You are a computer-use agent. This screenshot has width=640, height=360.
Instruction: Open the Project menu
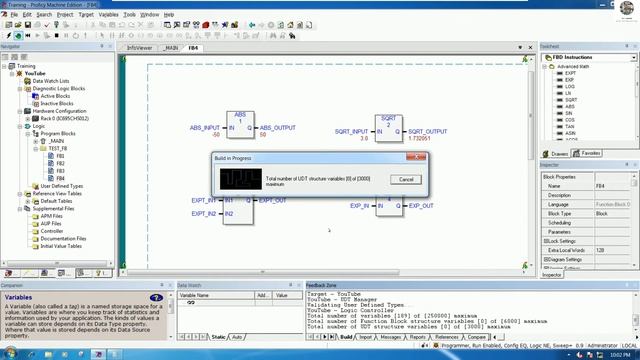65,15
